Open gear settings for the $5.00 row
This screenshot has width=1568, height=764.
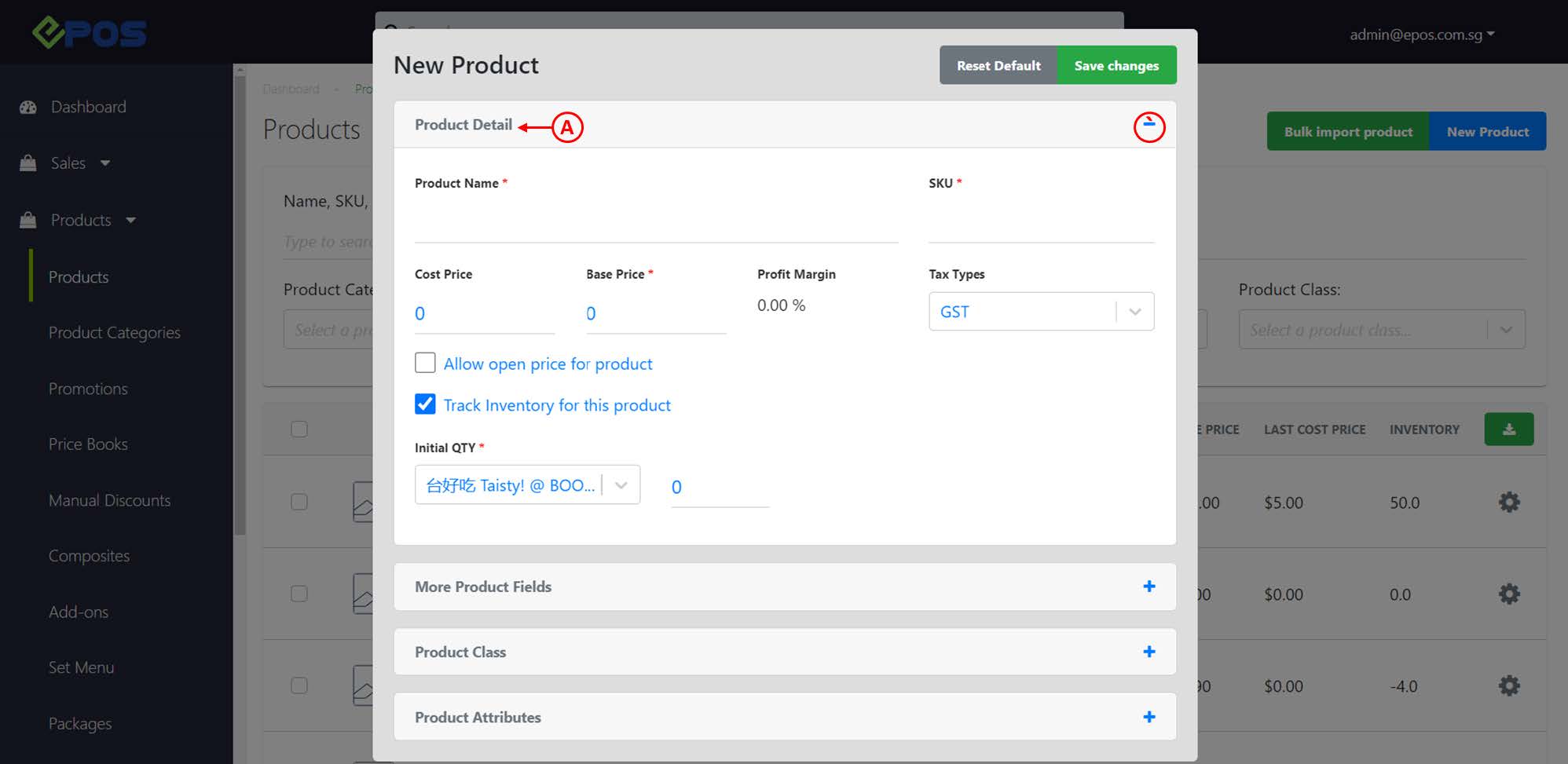tap(1508, 503)
